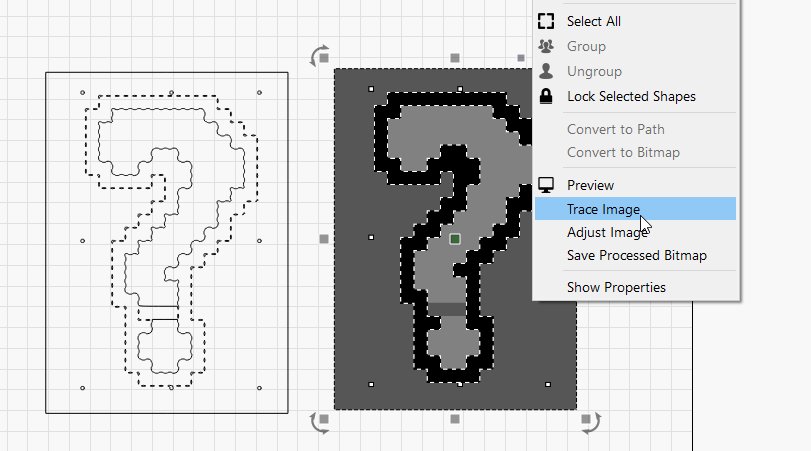Click the Preview monitor icon

[546, 185]
